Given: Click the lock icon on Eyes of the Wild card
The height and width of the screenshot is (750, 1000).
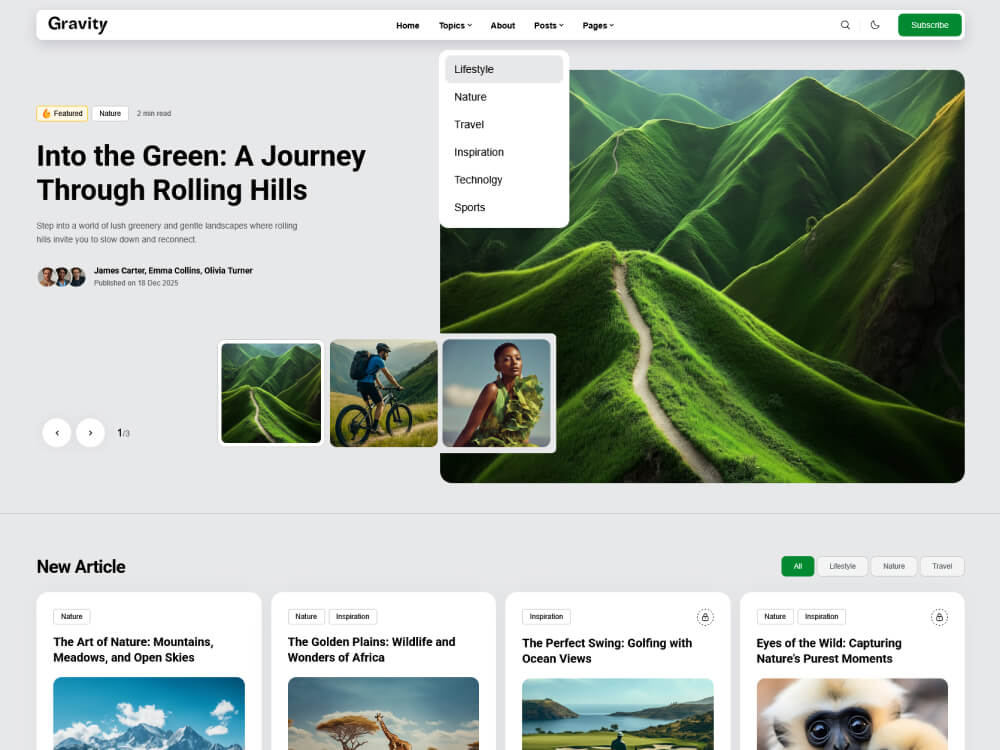Looking at the screenshot, I should pos(939,617).
